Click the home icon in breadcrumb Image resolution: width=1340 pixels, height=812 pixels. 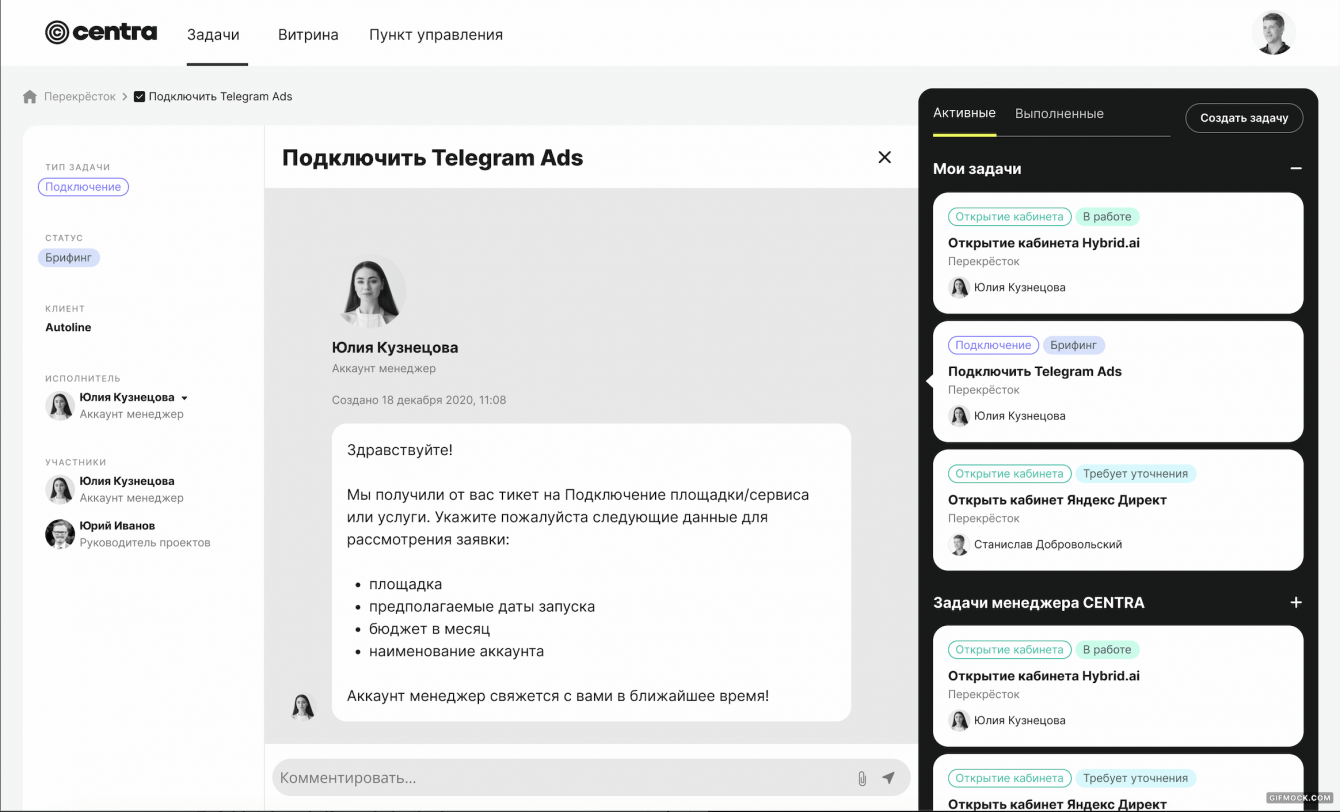(30, 97)
